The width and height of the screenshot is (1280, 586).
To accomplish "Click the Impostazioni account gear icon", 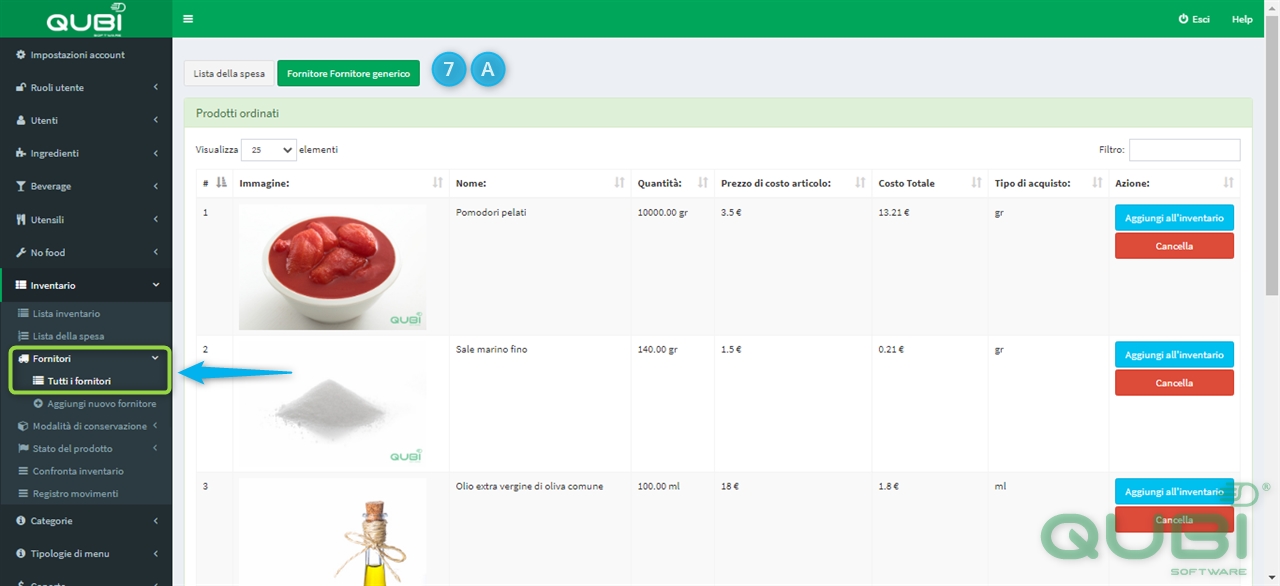I will (x=21, y=55).
